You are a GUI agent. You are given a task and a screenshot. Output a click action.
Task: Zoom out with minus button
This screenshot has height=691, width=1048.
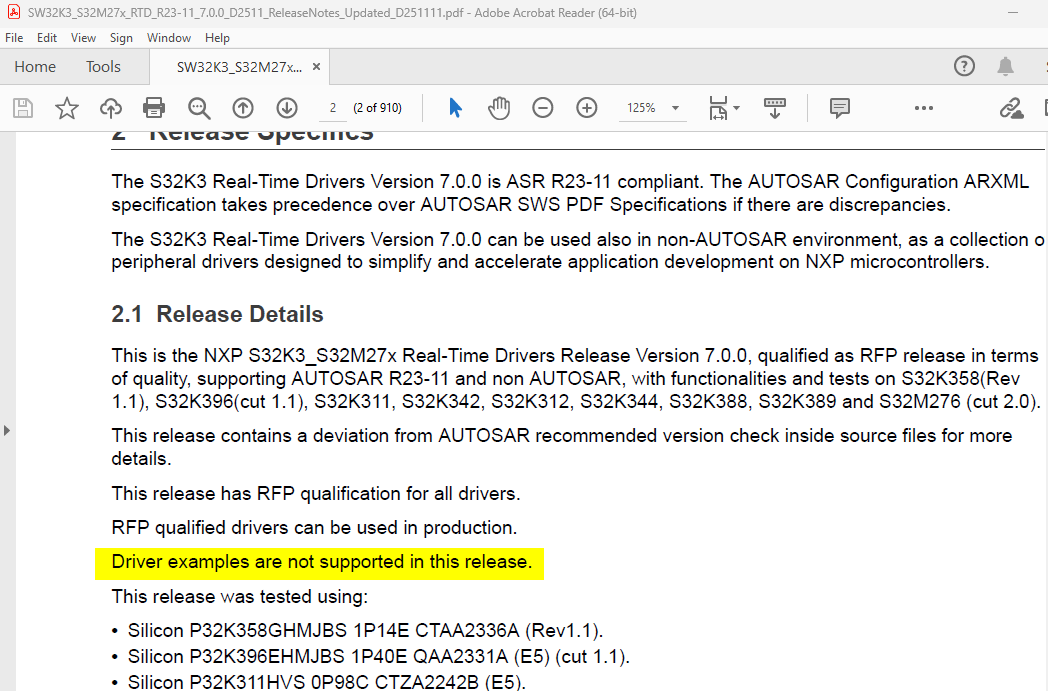[543, 108]
